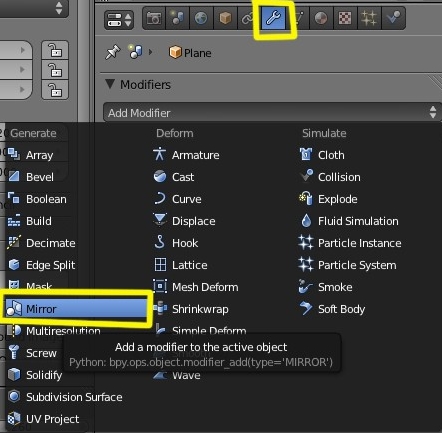Collapse the Modifiers panel triangle
Viewport: 442px width, 433px height.
[x=110, y=84]
